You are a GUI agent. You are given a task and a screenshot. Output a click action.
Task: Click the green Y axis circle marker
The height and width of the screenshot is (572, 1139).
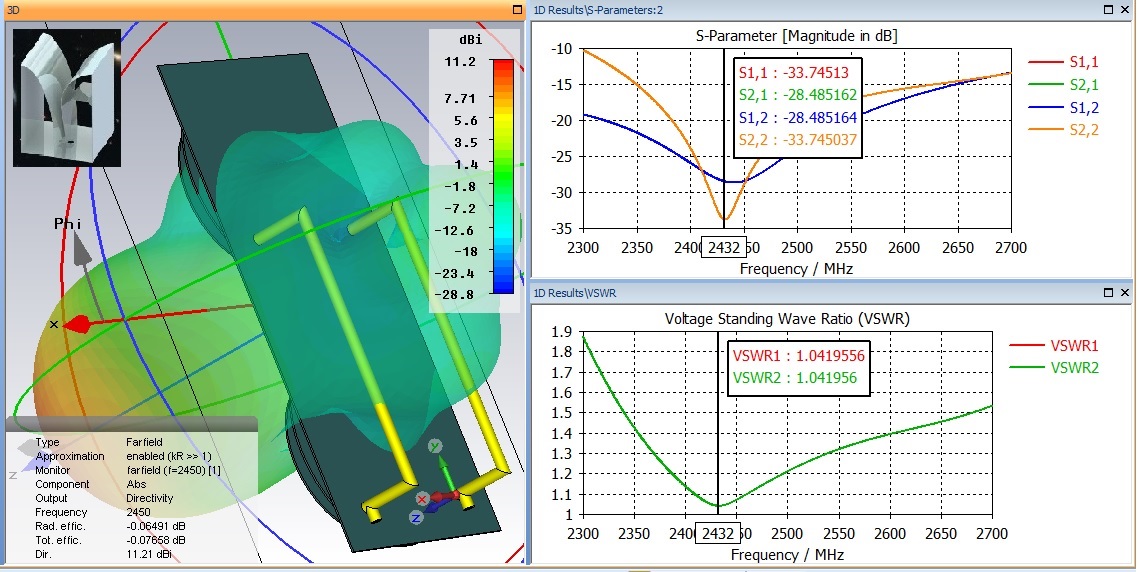tap(434, 446)
